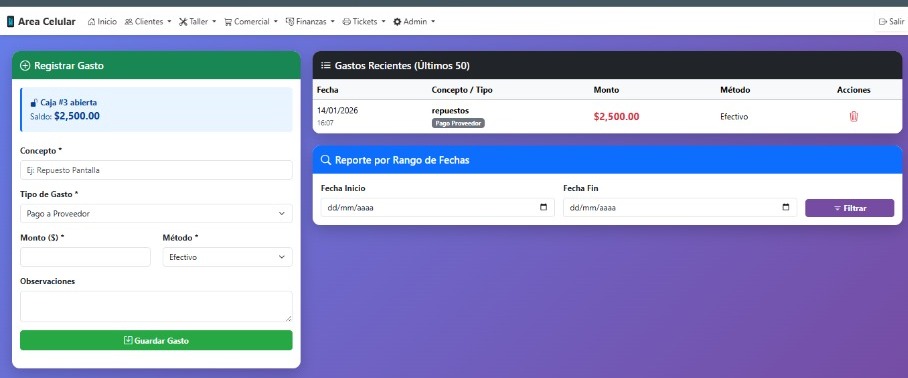Viewport: 908px width, 378px height.
Task: Click the Acciones column header
Action: pyautogui.click(x=854, y=90)
